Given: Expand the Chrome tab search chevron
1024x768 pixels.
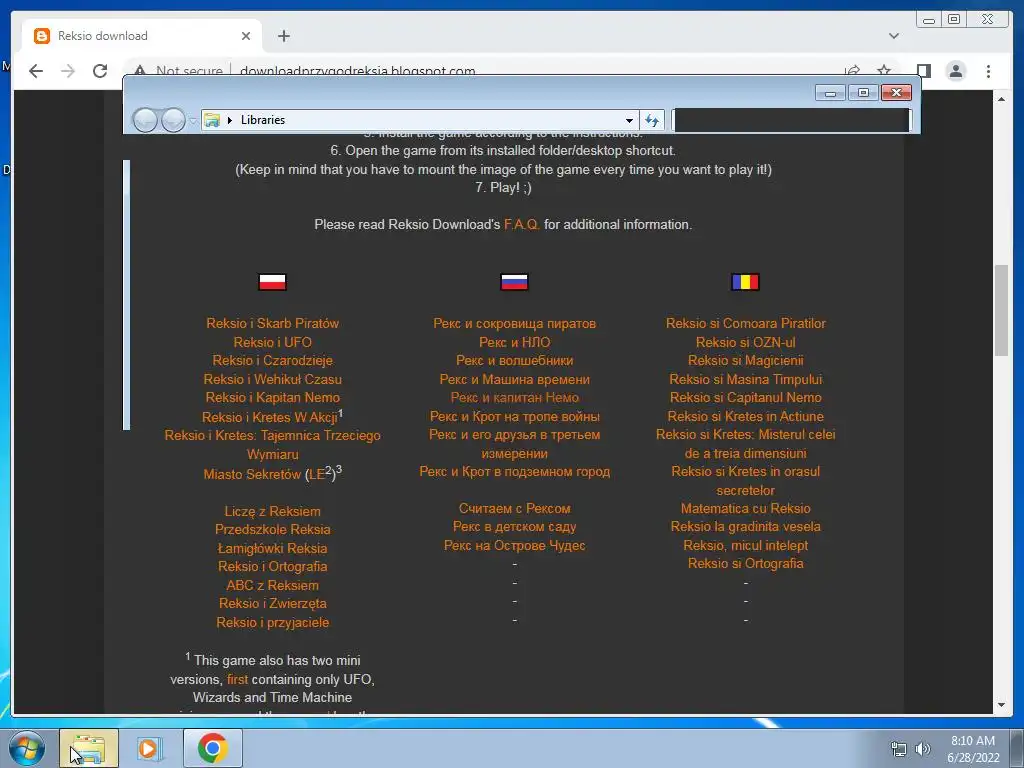Looking at the screenshot, I should click(894, 36).
